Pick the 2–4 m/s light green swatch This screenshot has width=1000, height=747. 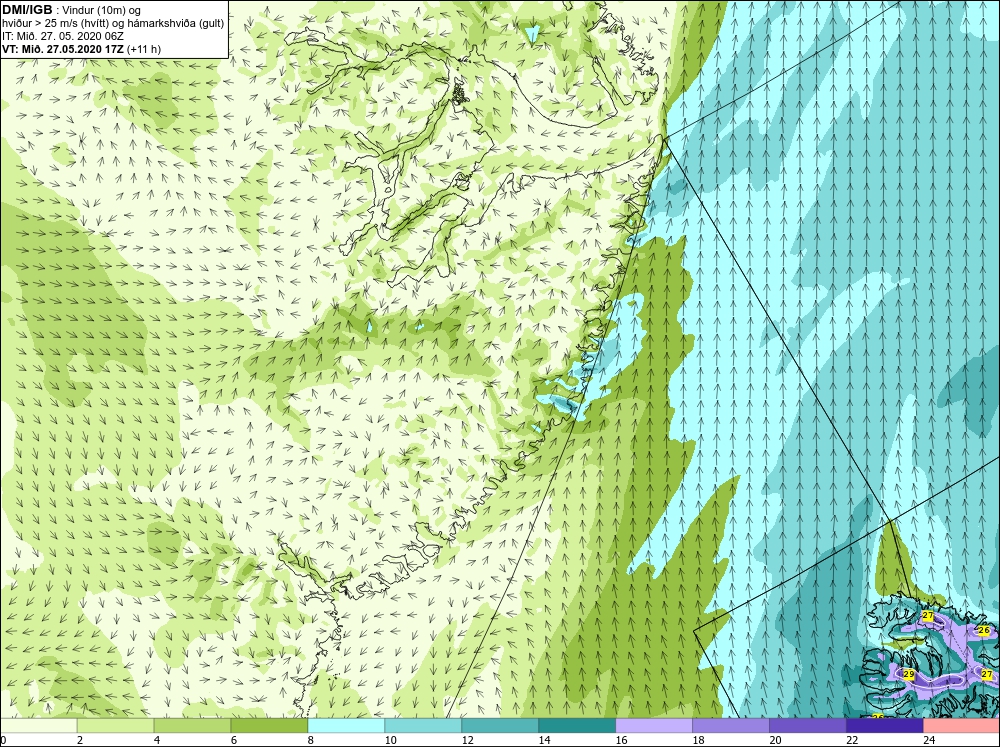coord(115,725)
